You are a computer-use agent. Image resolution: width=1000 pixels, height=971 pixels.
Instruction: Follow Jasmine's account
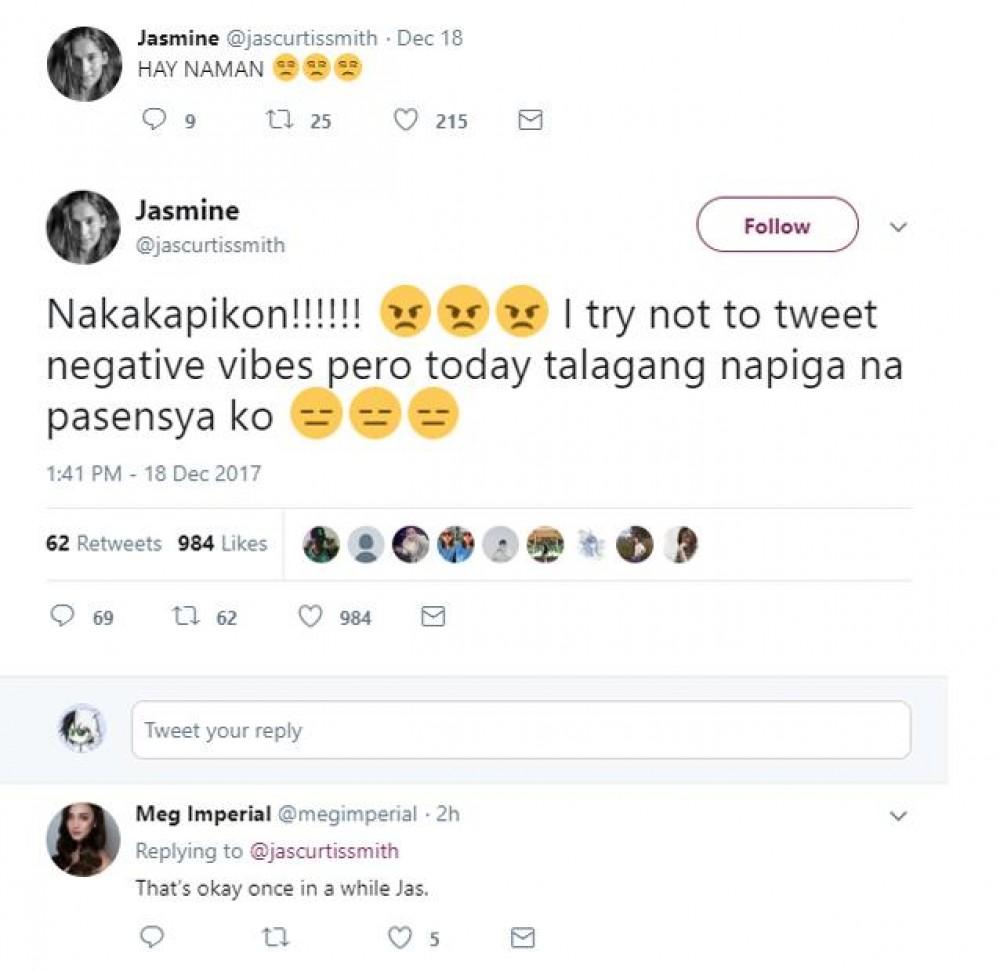(776, 225)
